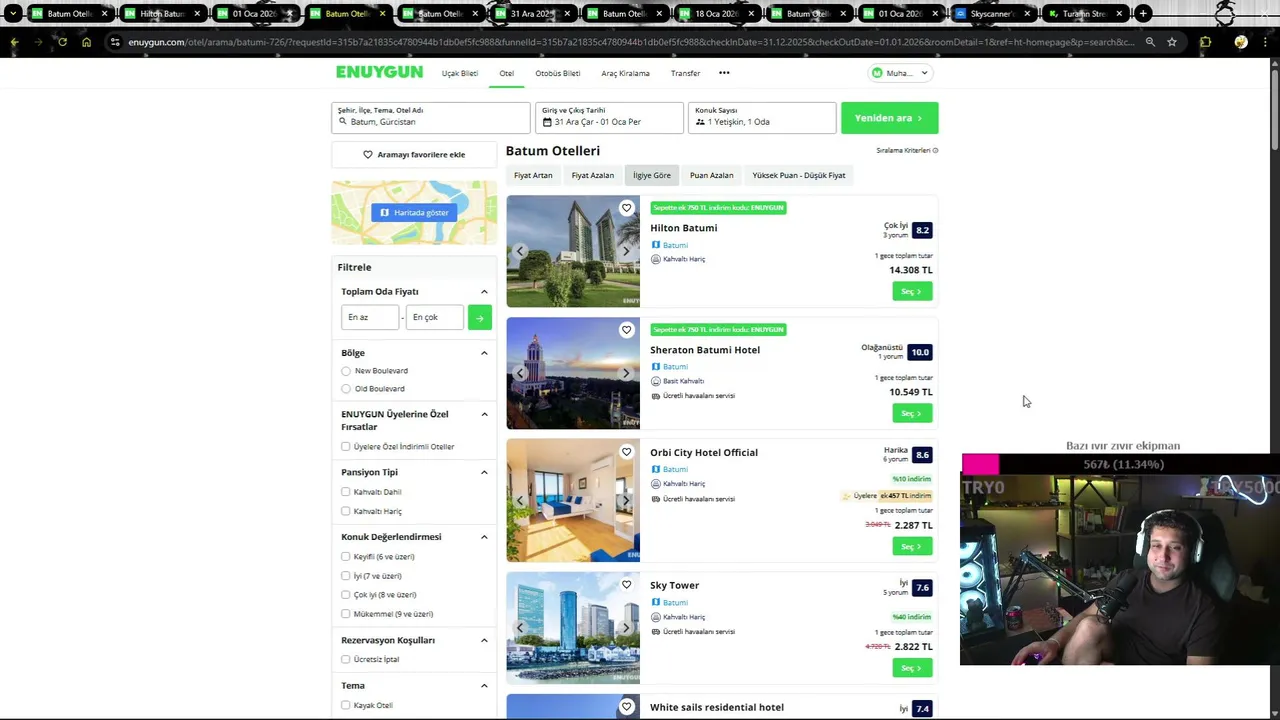1280x720 pixels.
Task: Show previous photo of Hilton Batumi
Action: [x=520, y=251]
